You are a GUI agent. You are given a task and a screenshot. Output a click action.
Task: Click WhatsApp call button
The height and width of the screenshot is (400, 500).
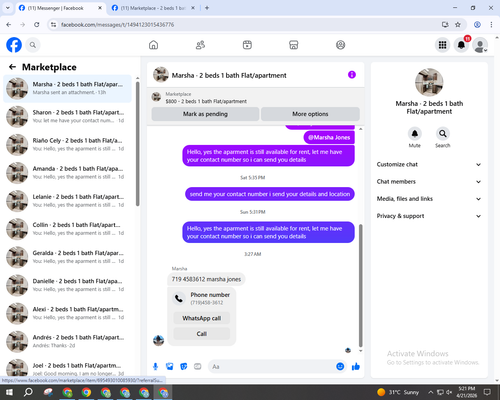(202, 318)
